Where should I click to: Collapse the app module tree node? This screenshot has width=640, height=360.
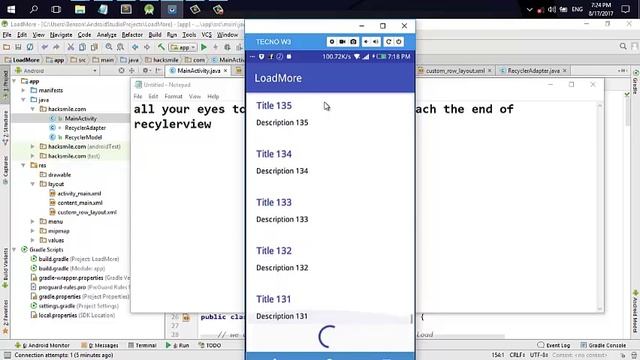tap(14, 81)
